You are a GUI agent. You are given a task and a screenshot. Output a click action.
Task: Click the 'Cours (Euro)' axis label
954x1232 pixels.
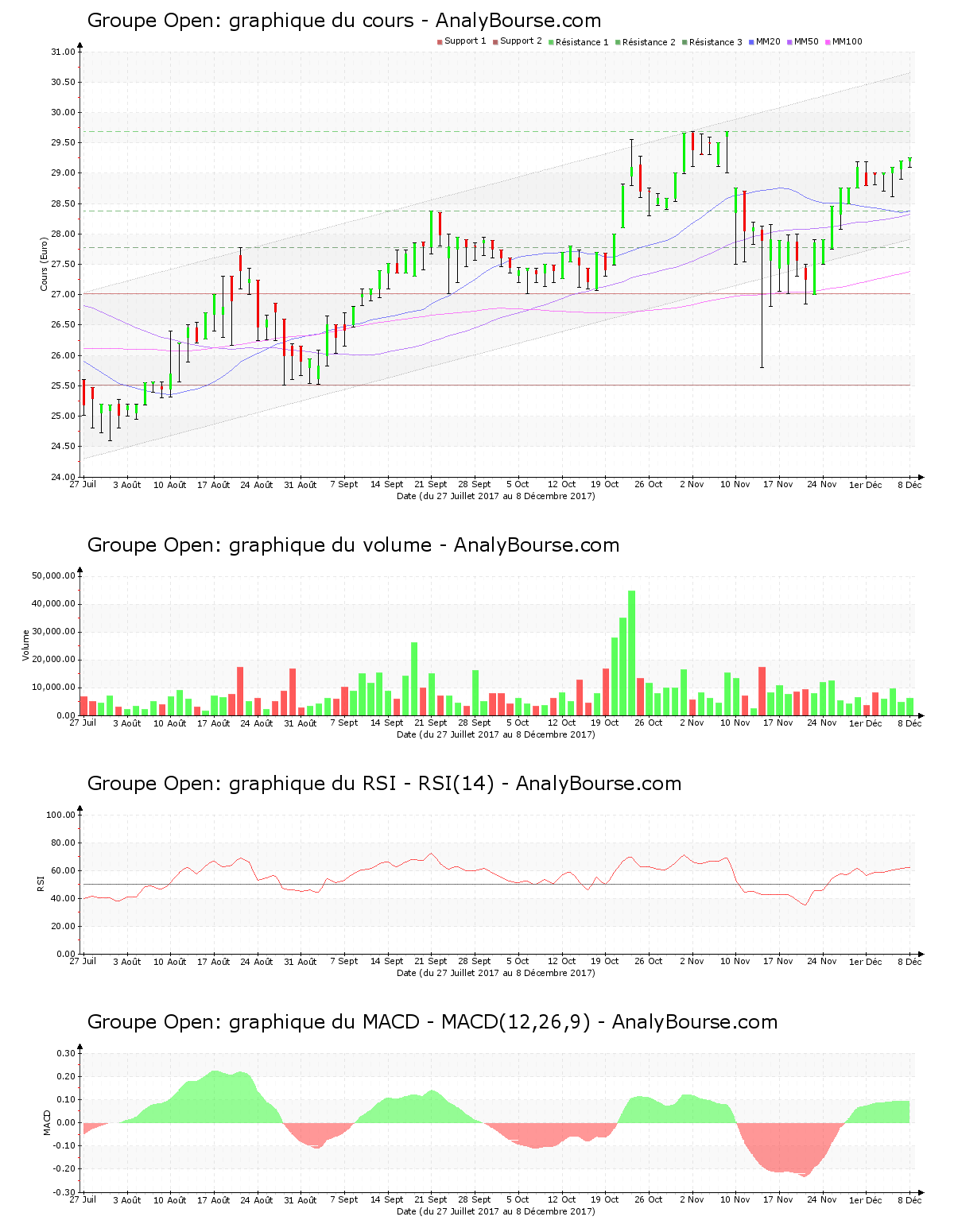(x=45, y=264)
